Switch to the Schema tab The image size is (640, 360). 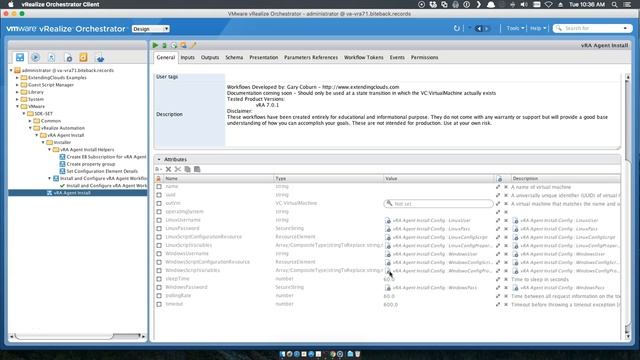click(234, 58)
